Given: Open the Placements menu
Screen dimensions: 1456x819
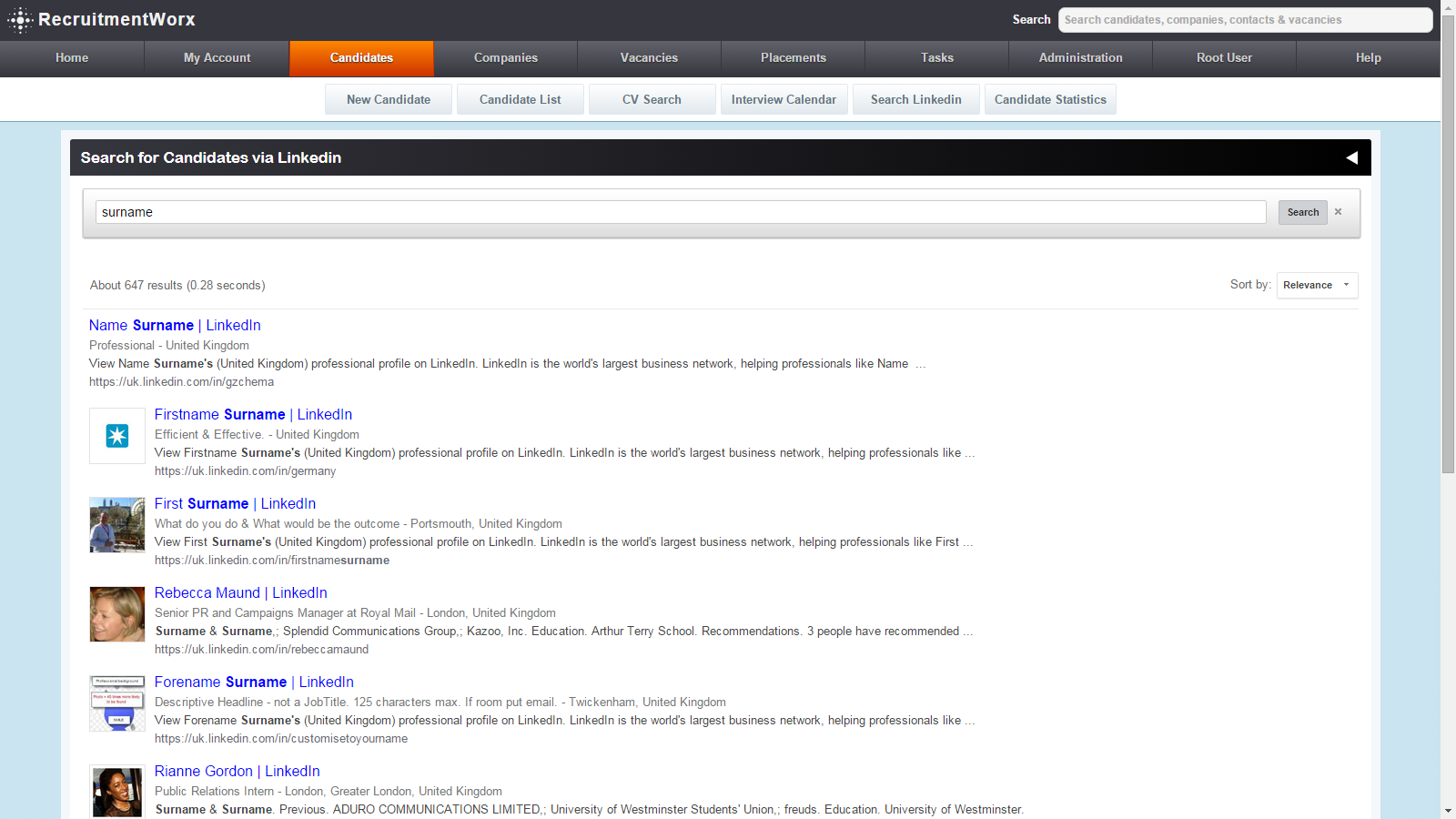Looking at the screenshot, I should (794, 58).
